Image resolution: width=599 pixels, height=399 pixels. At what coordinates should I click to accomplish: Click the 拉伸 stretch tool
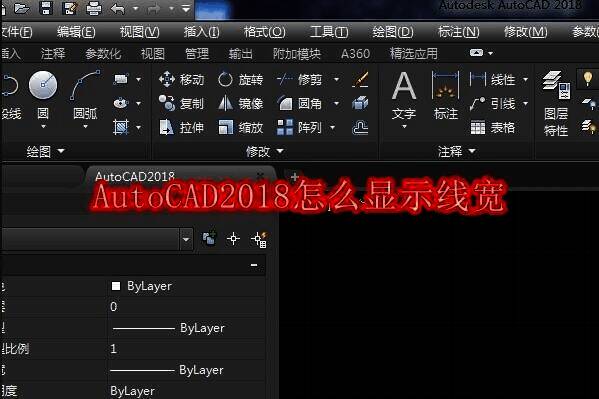click(x=182, y=127)
